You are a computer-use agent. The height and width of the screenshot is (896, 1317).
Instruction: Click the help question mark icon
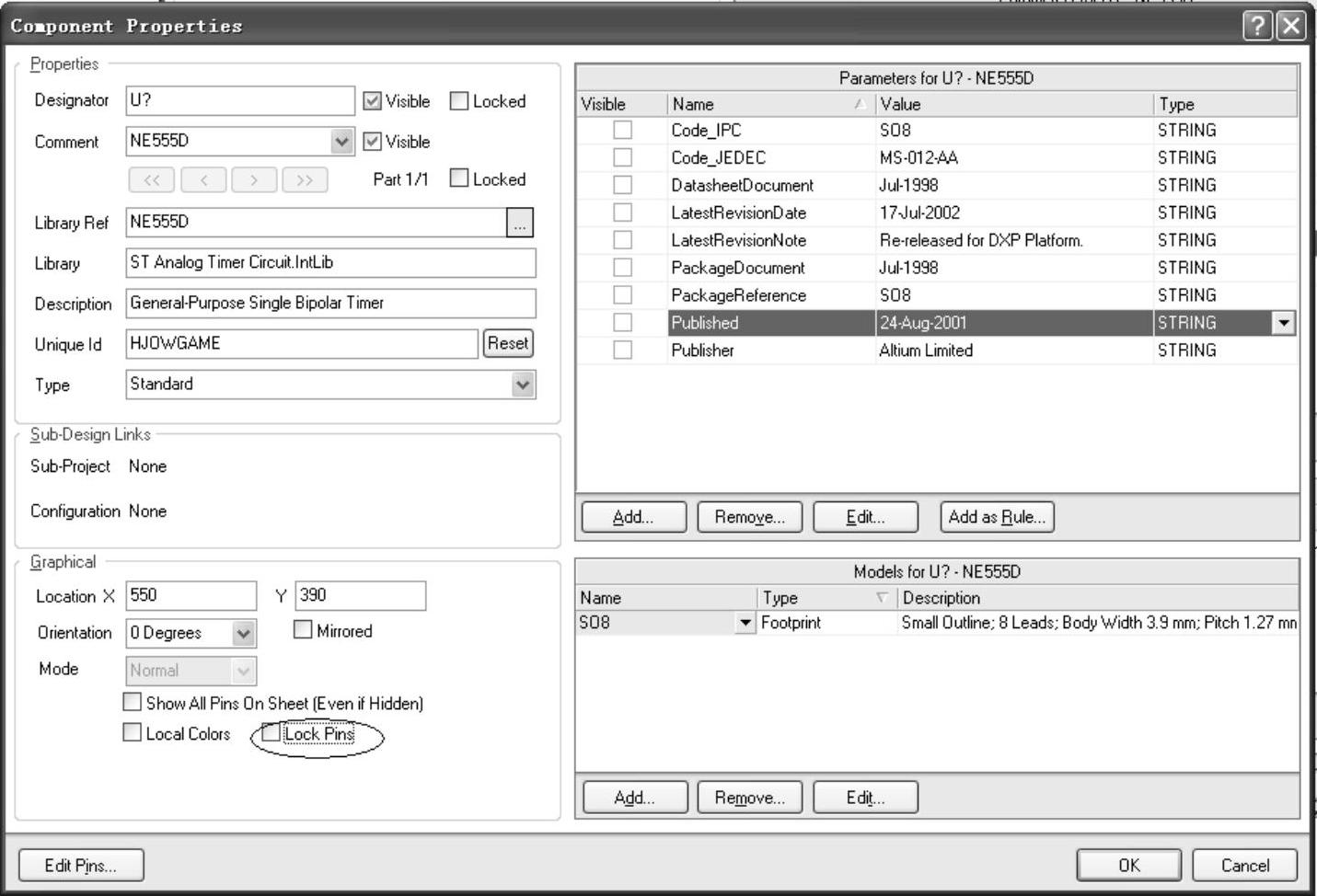click(1257, 26)
